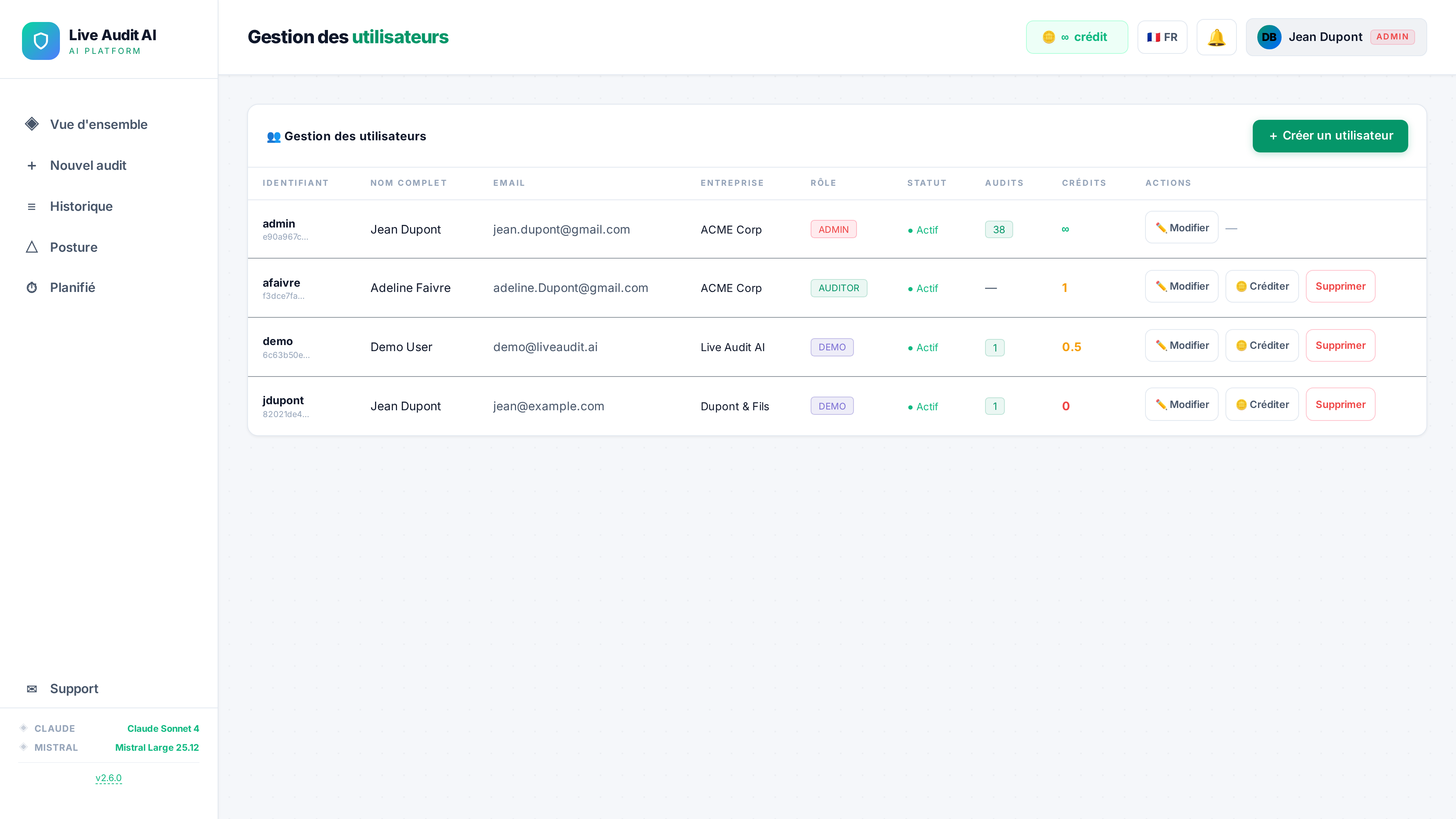
Task: Click Créditer for the demo user
Action: pos(1261,345)
